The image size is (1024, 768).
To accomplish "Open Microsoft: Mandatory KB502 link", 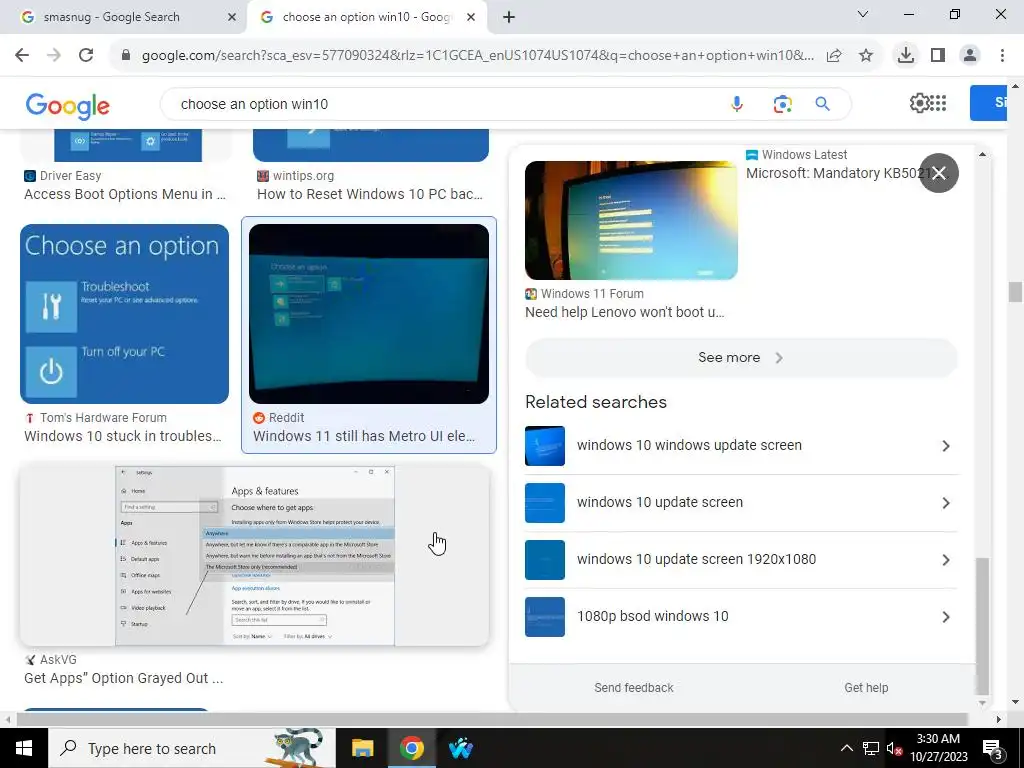I will 836,173.
